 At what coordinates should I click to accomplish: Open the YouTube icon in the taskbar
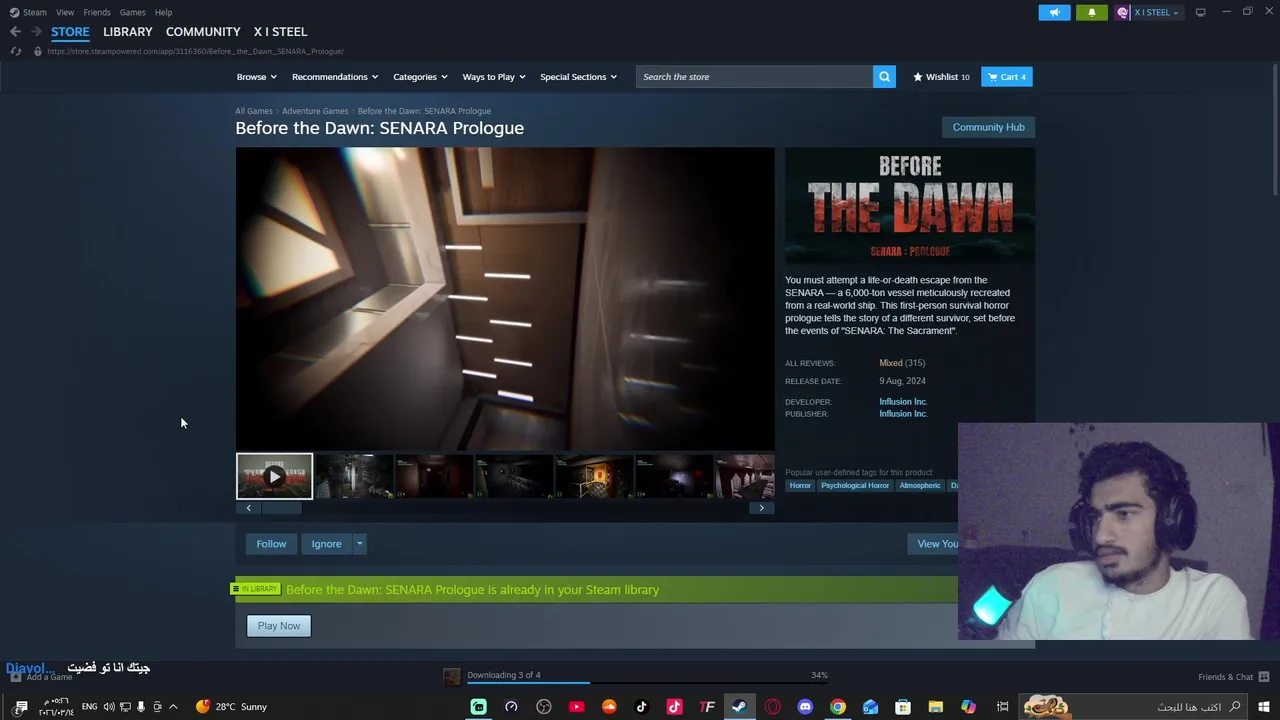click(576, 707)
